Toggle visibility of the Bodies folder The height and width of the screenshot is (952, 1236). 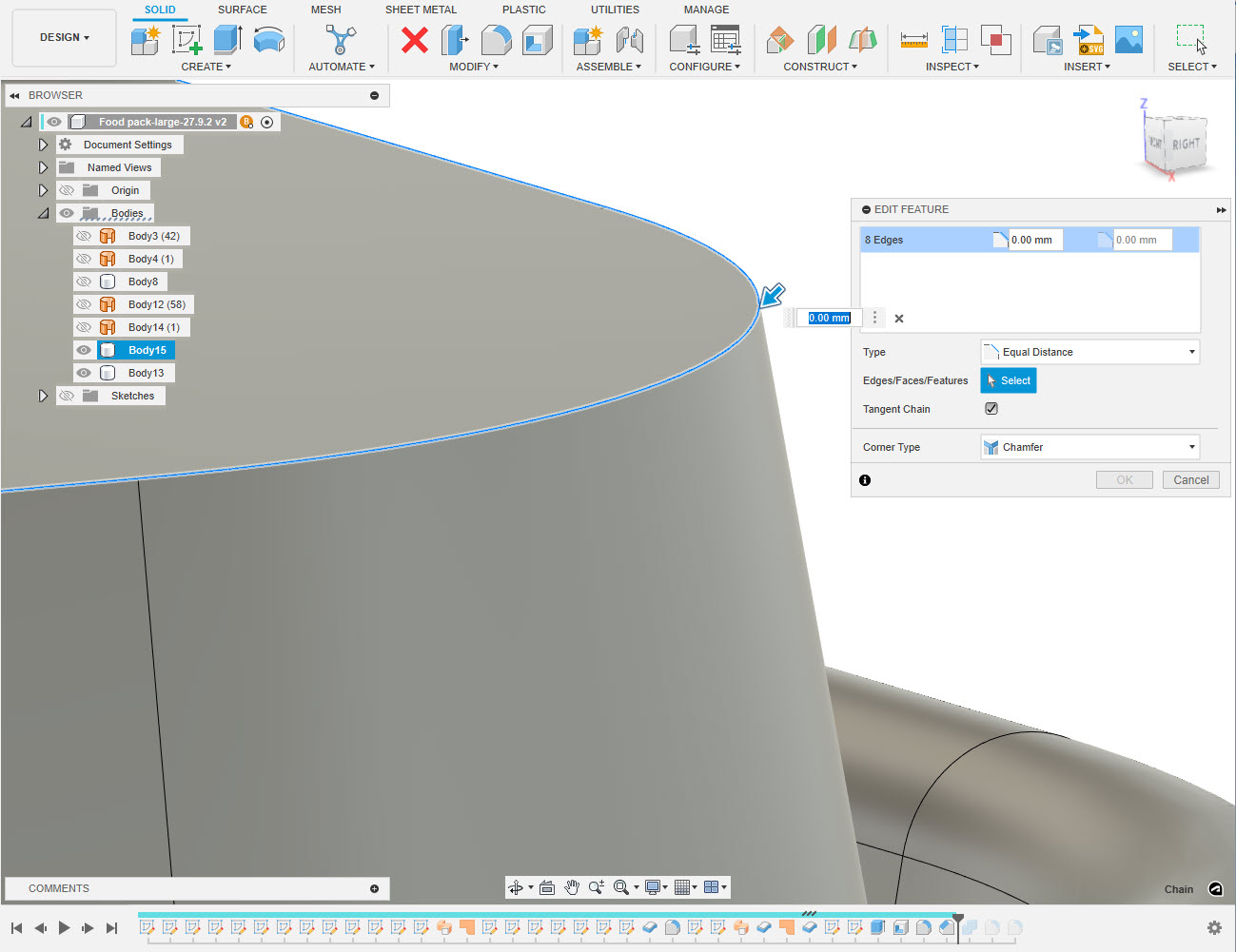coord(67,213)
